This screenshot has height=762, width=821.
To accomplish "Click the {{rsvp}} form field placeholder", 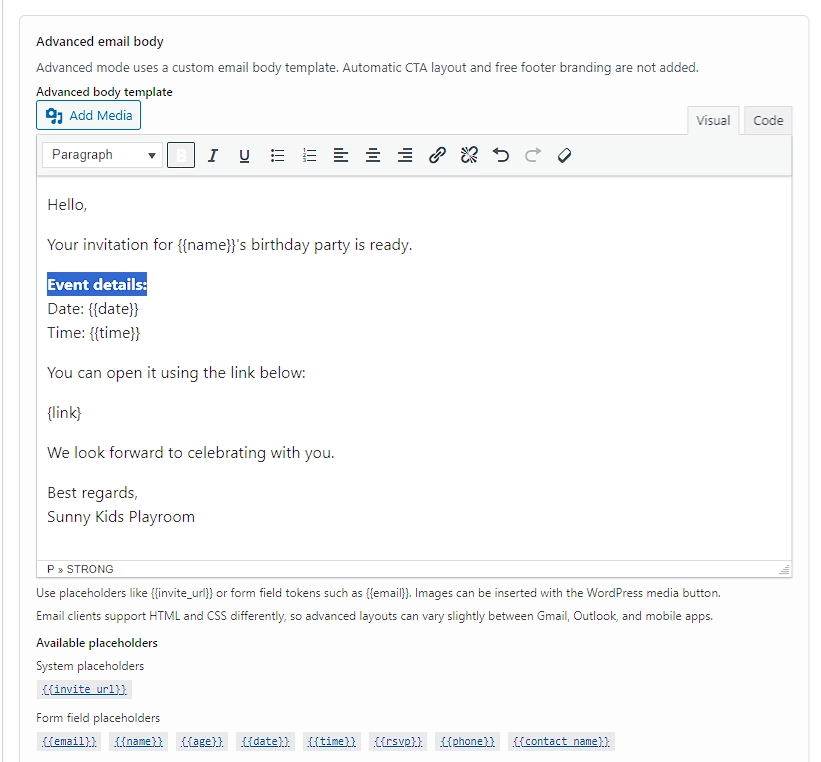I will tap(398, 741).
